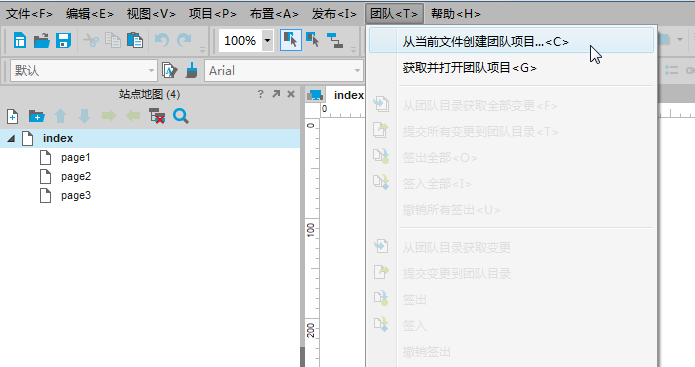Open the 布置<A> menu

[x=274, y=14]
